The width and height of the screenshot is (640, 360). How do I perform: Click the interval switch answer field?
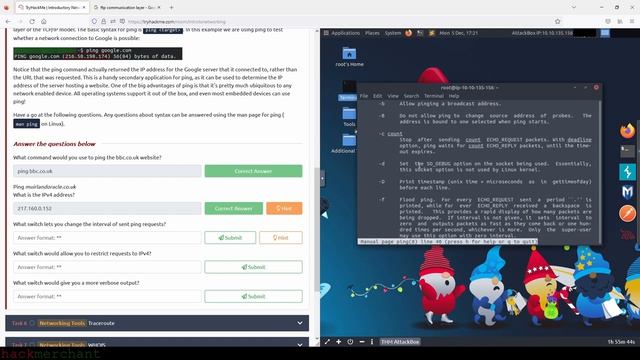107,238
